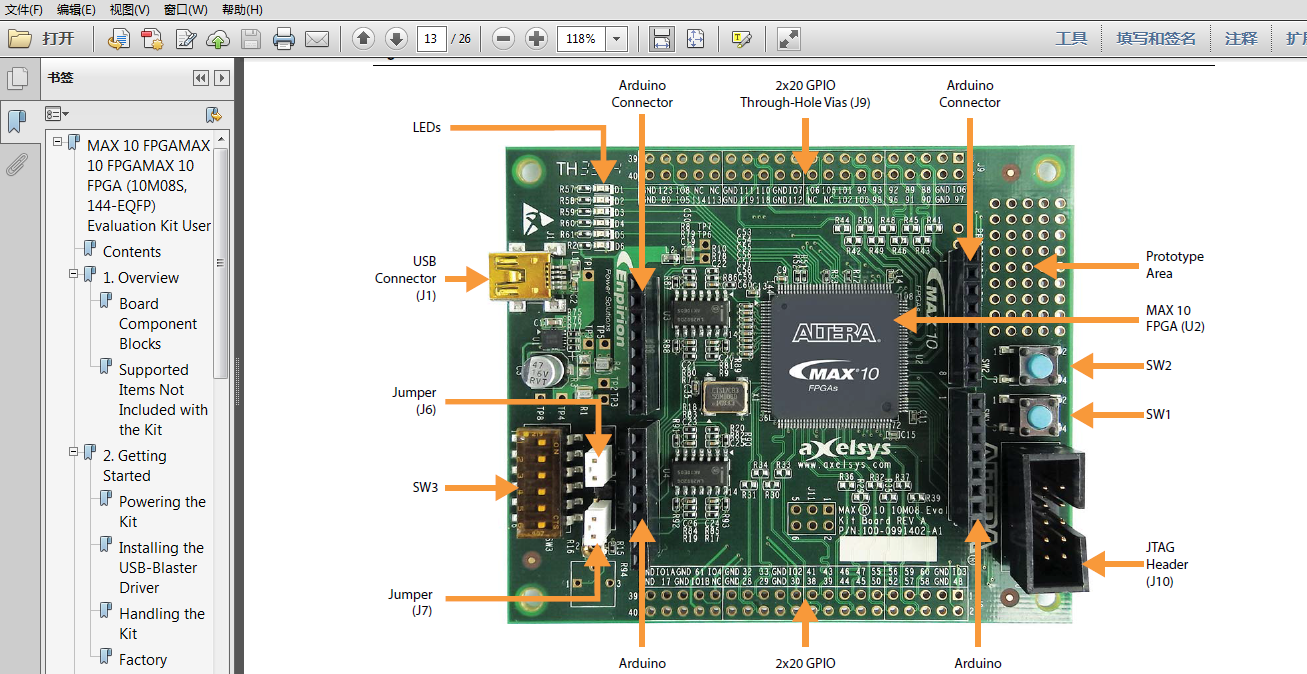The image size is (1307, 674).
Task: Click the Jumper (J7) label text
Action: click(410, 602)
